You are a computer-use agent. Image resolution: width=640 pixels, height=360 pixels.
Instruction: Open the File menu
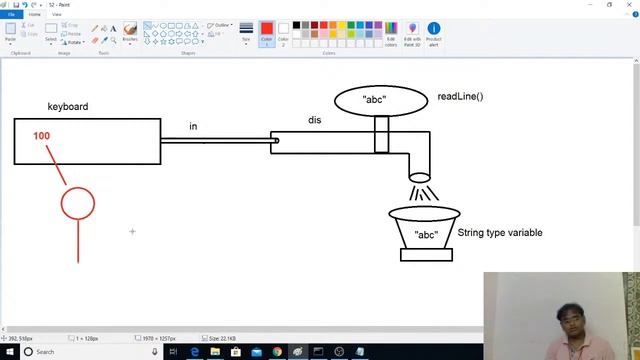tap(11, 14)
